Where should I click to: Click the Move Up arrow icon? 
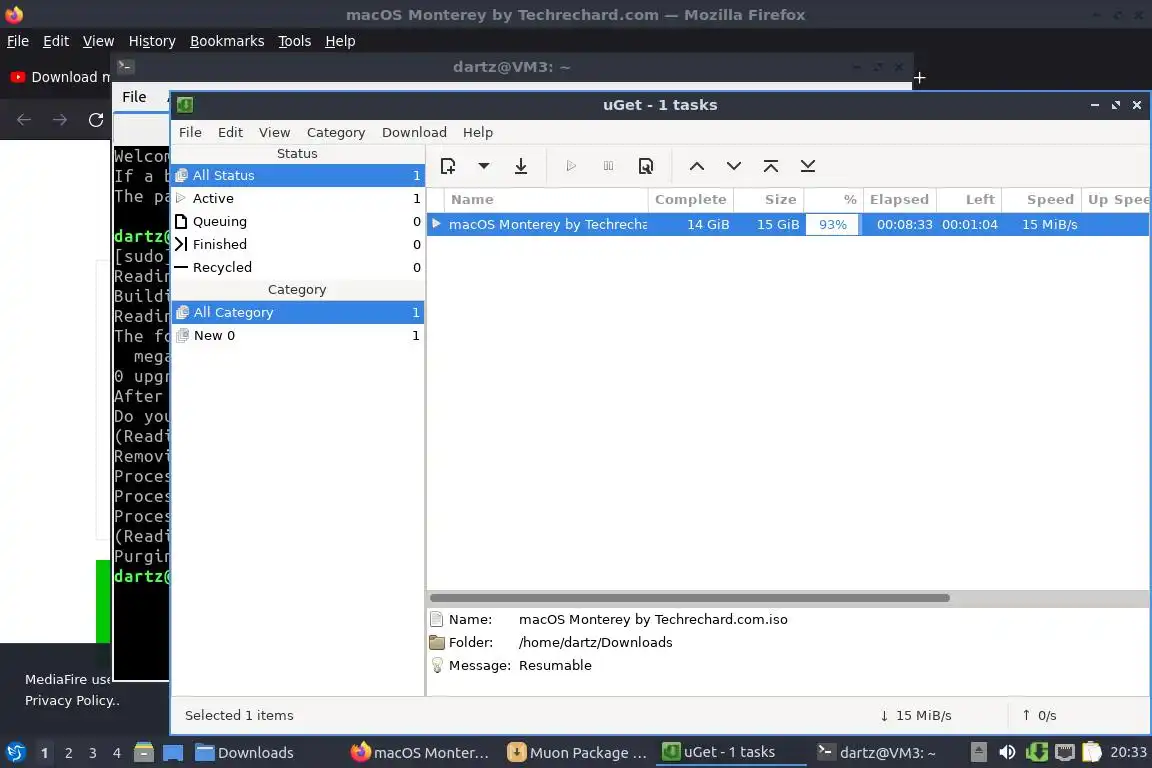[x=696, y=166]
